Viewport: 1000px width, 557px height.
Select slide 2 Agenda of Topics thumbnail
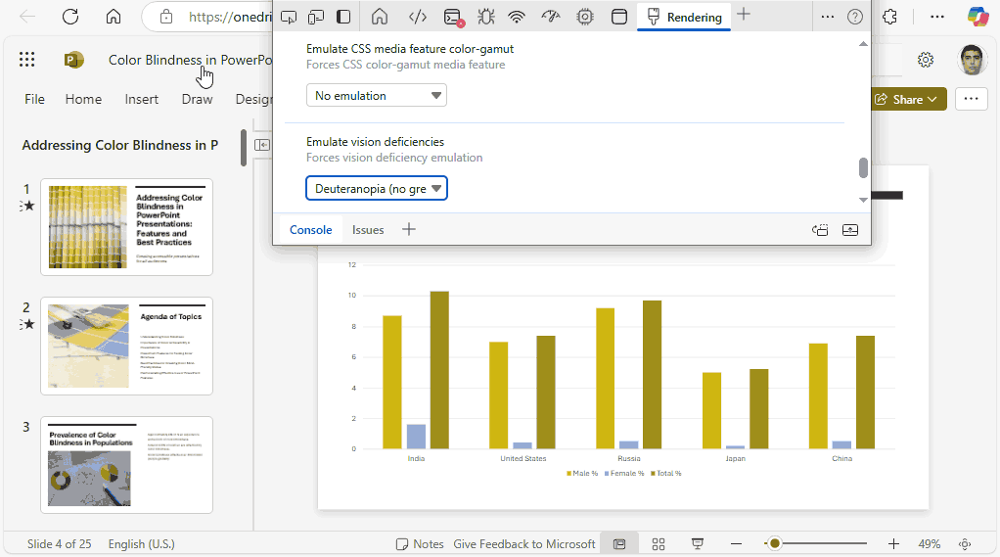(x=126, y=346)
